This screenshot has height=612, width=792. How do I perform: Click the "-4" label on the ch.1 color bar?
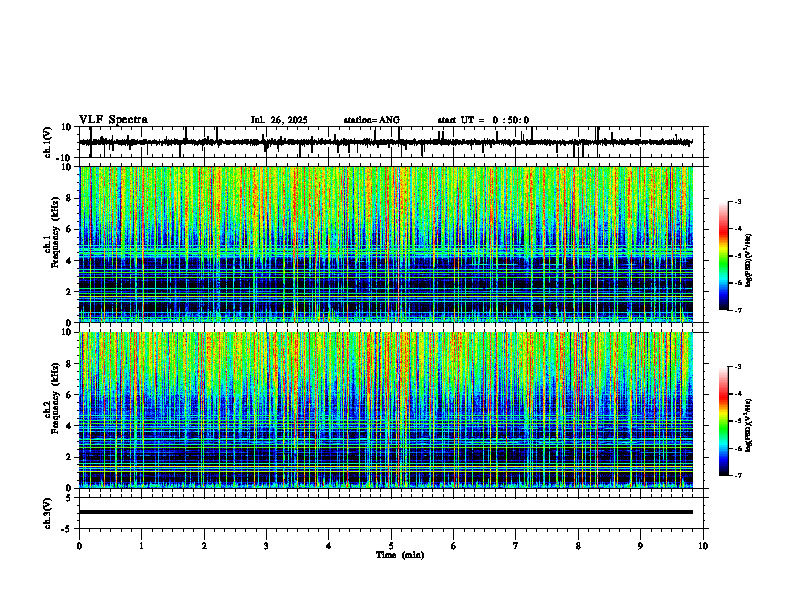click(x=738, y=229)
